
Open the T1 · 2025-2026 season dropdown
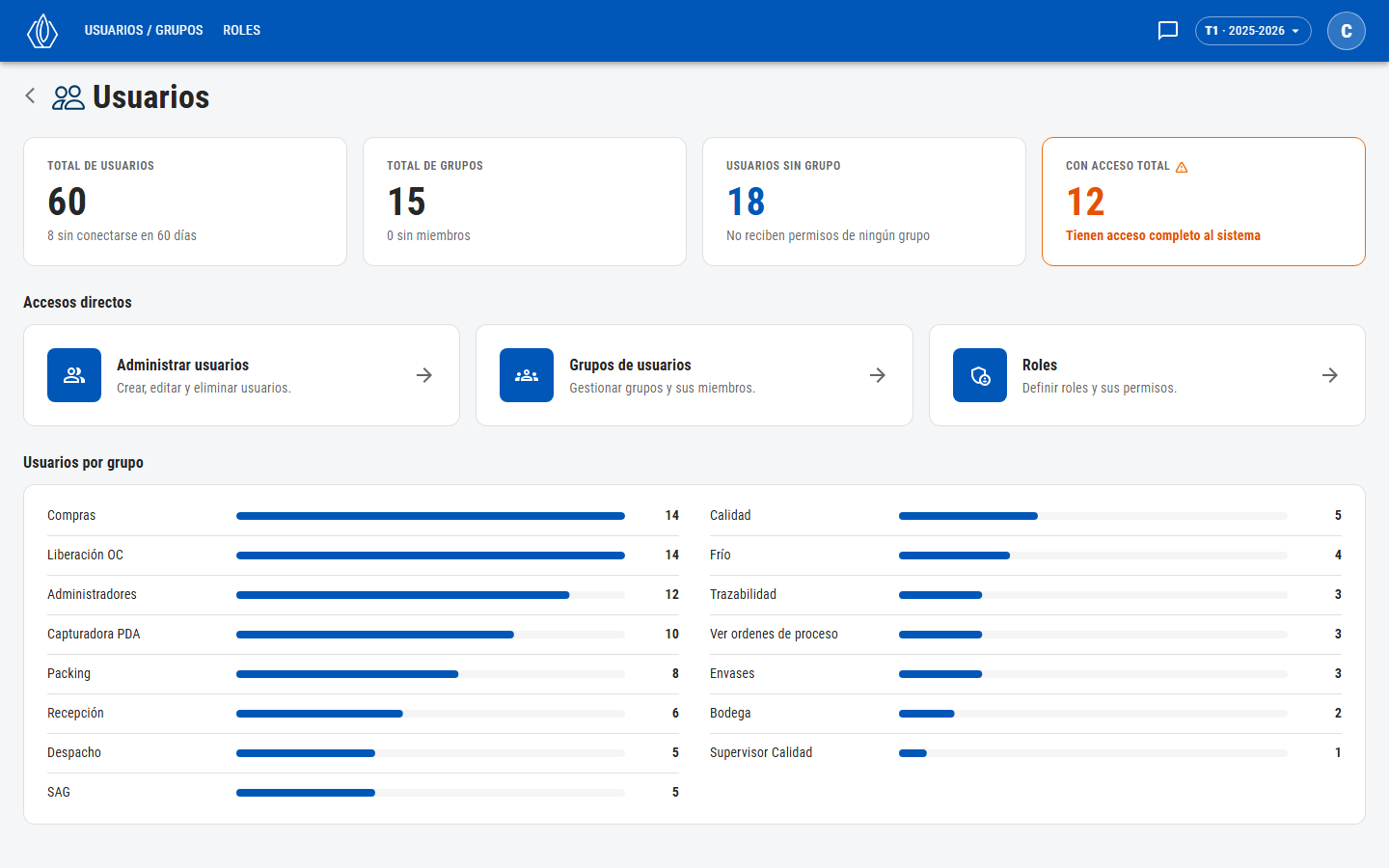pyautogui.click(x=1253, y=31)
